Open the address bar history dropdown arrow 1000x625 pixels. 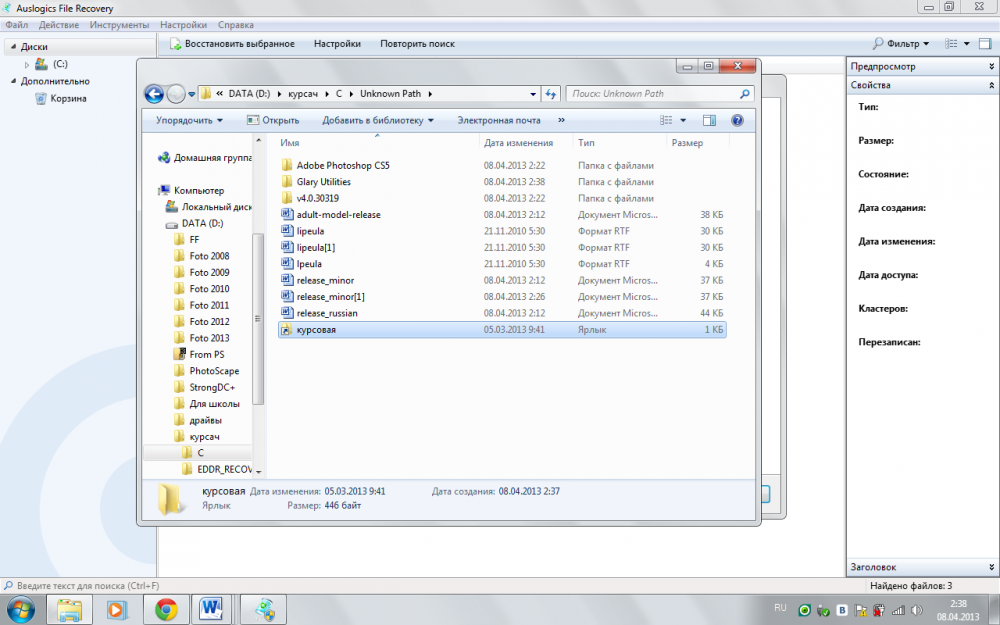(x=533, y=94)
